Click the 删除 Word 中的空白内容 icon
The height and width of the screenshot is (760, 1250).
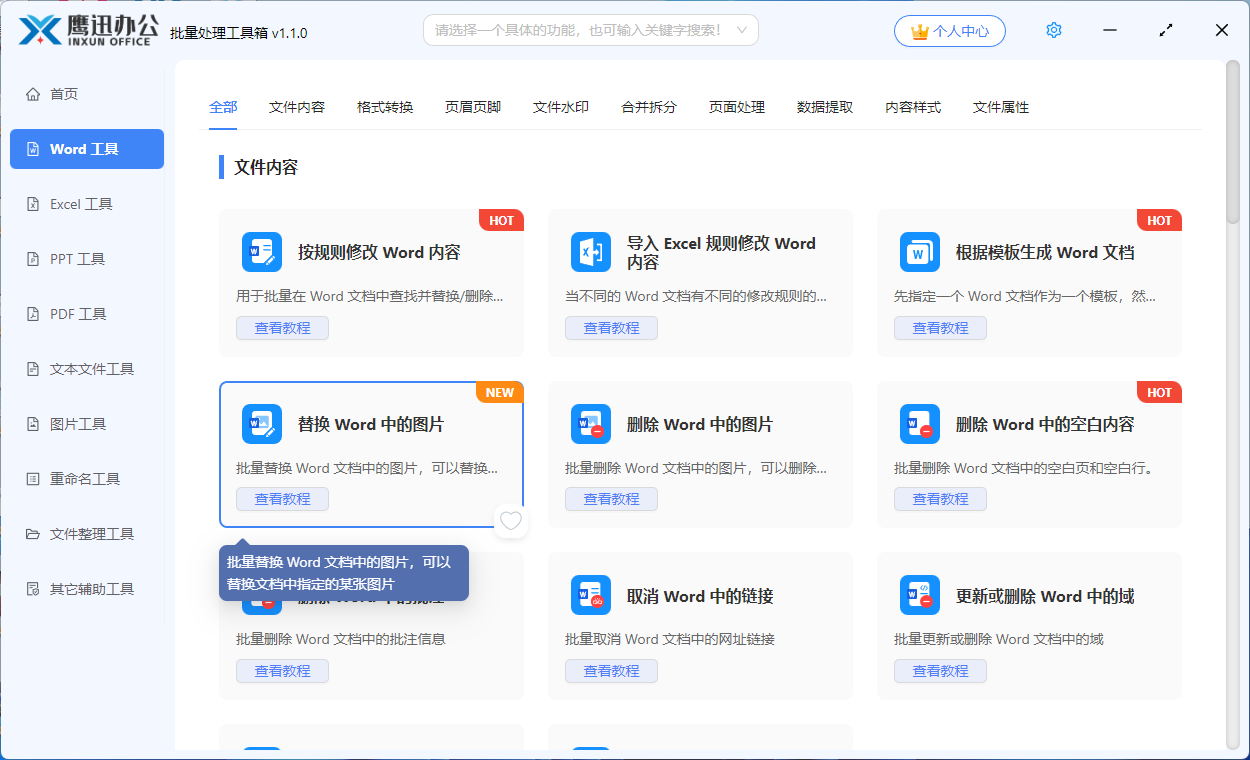tap(920, 424)
